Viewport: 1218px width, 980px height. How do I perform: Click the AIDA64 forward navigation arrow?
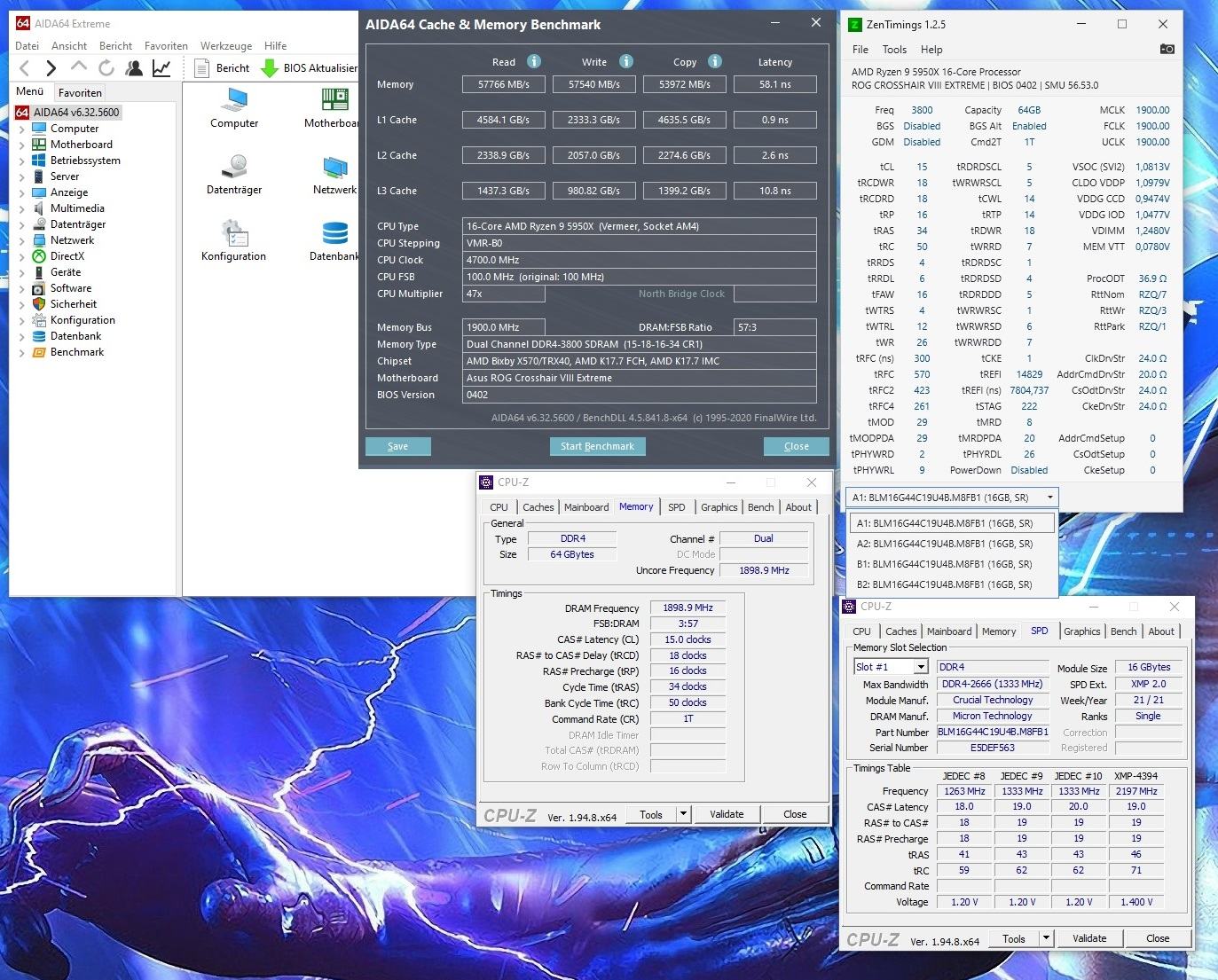[51, 67]
